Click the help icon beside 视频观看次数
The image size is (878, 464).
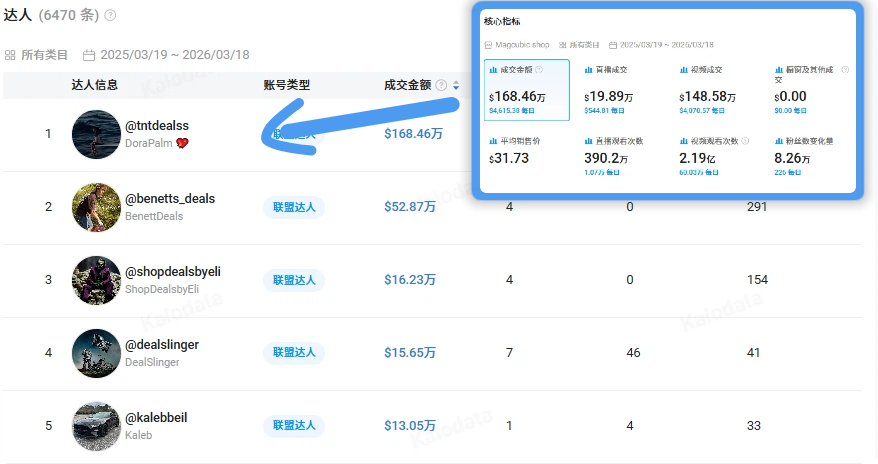tap(746, 142)
